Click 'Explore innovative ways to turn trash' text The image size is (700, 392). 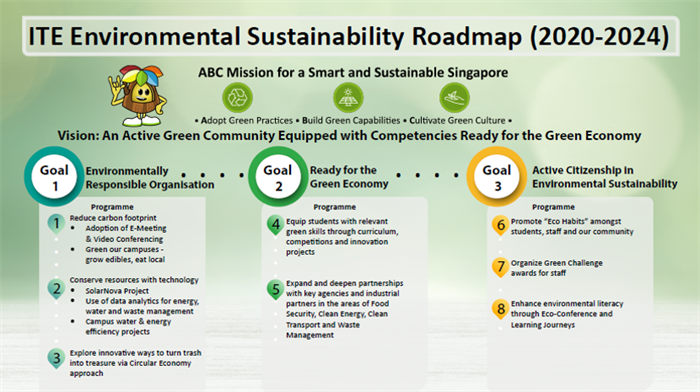pos(135,363)
